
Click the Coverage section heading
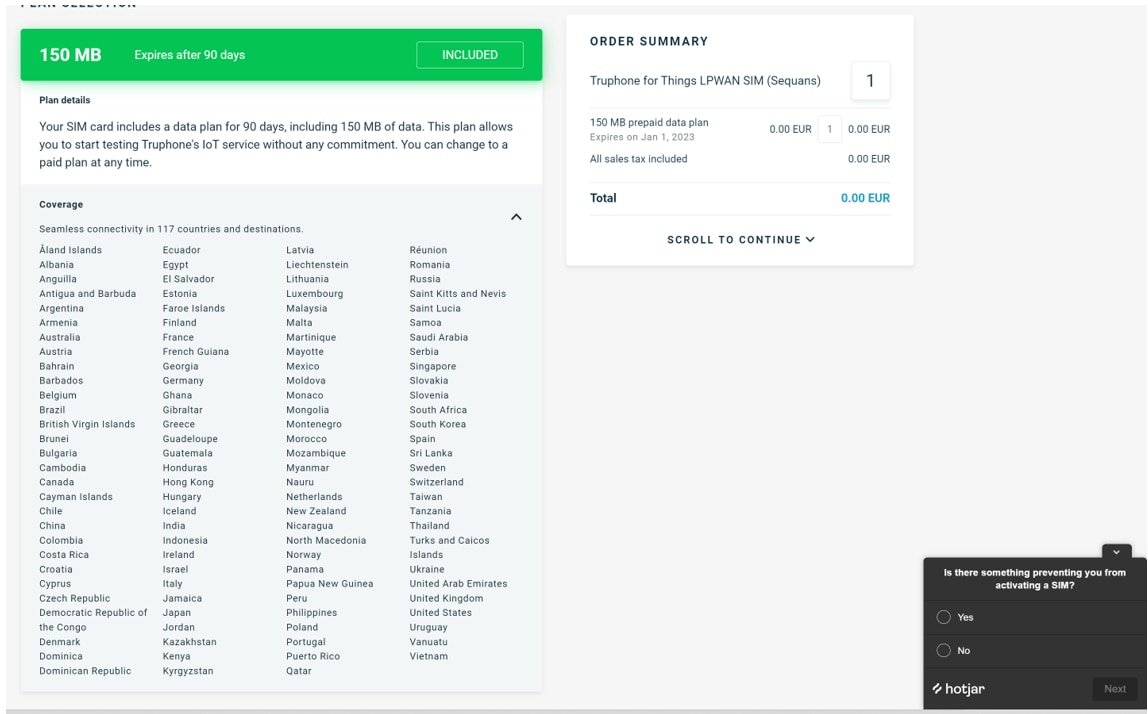61,204
